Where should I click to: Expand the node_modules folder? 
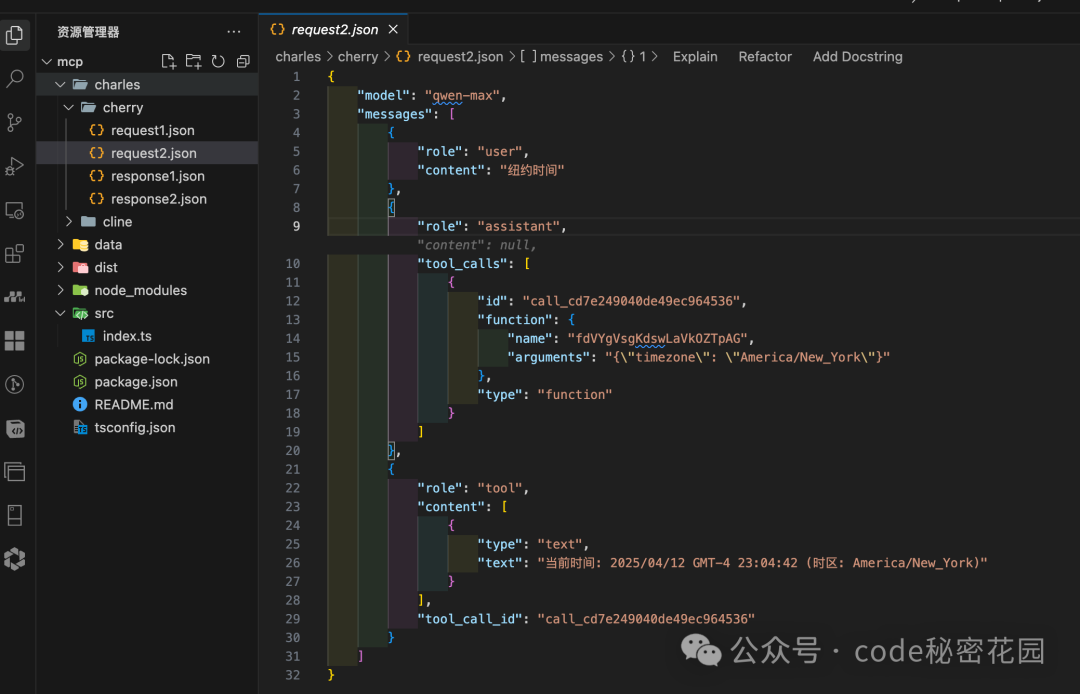(61, 290)
